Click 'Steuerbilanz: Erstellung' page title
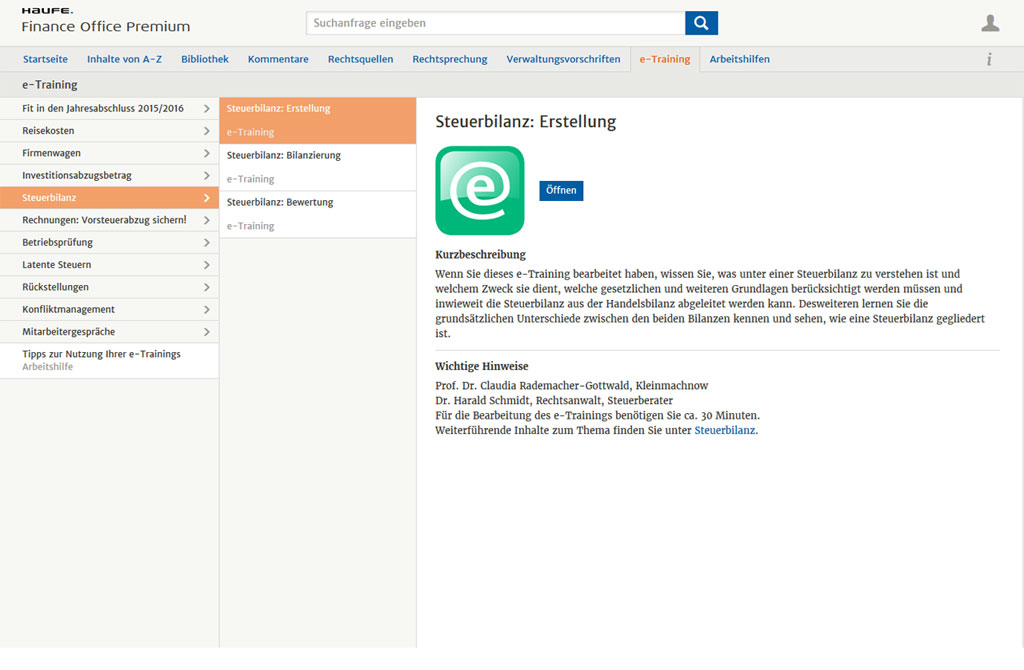 pos(525,122)
